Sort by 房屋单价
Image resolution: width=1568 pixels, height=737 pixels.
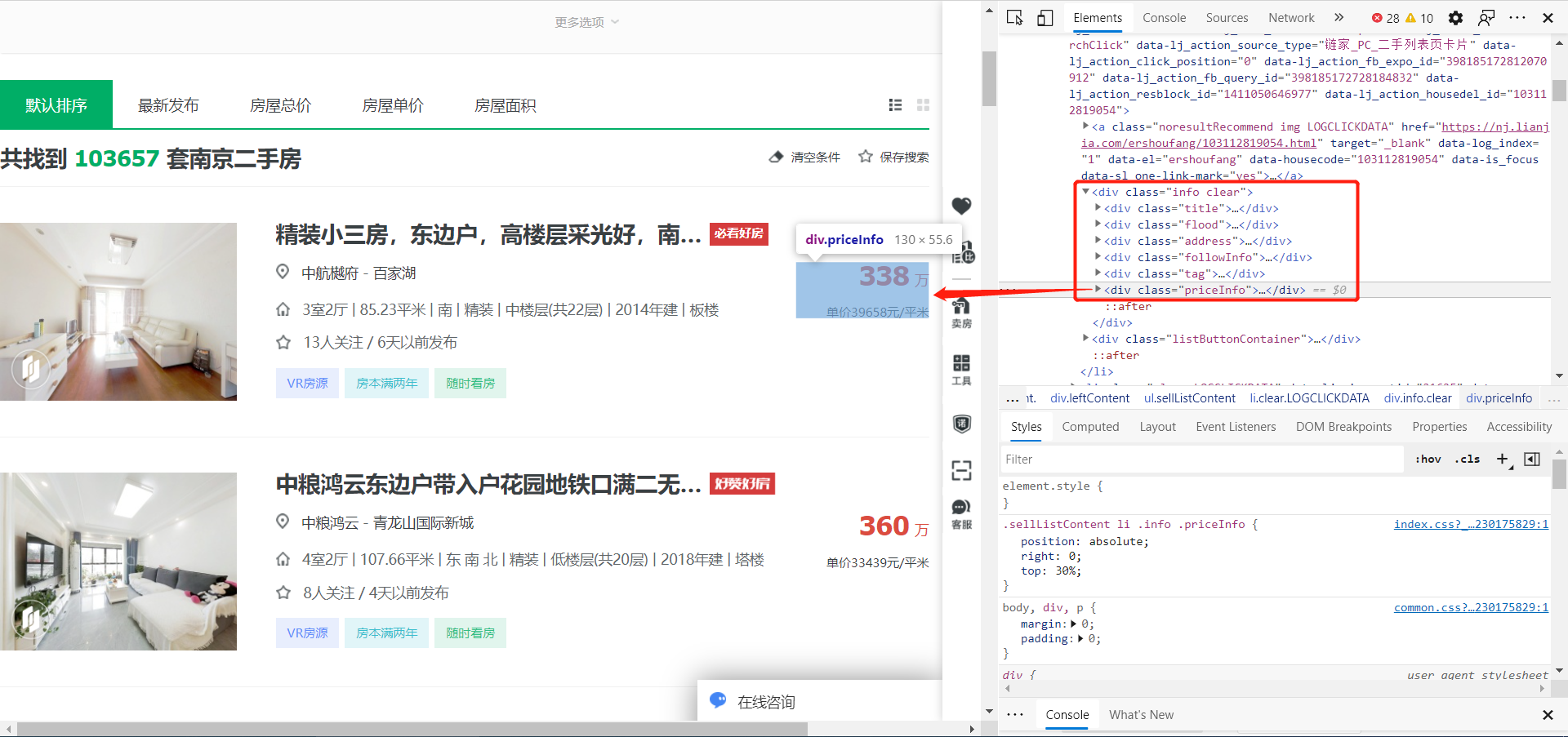click(393, 105)
